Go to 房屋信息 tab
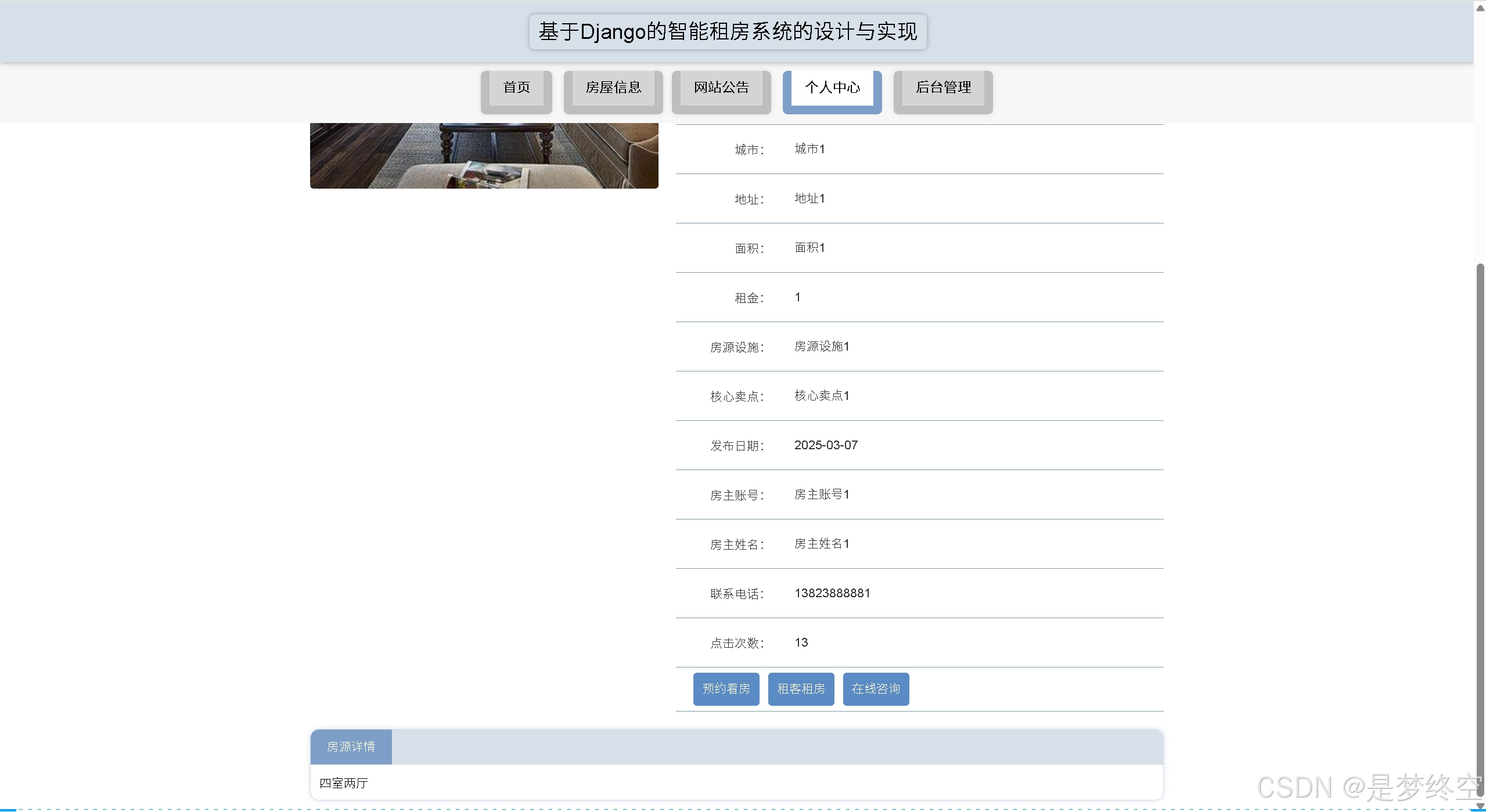Image resolution: width=1486 pixels, height=812 pixels. (x=613, y=88)
